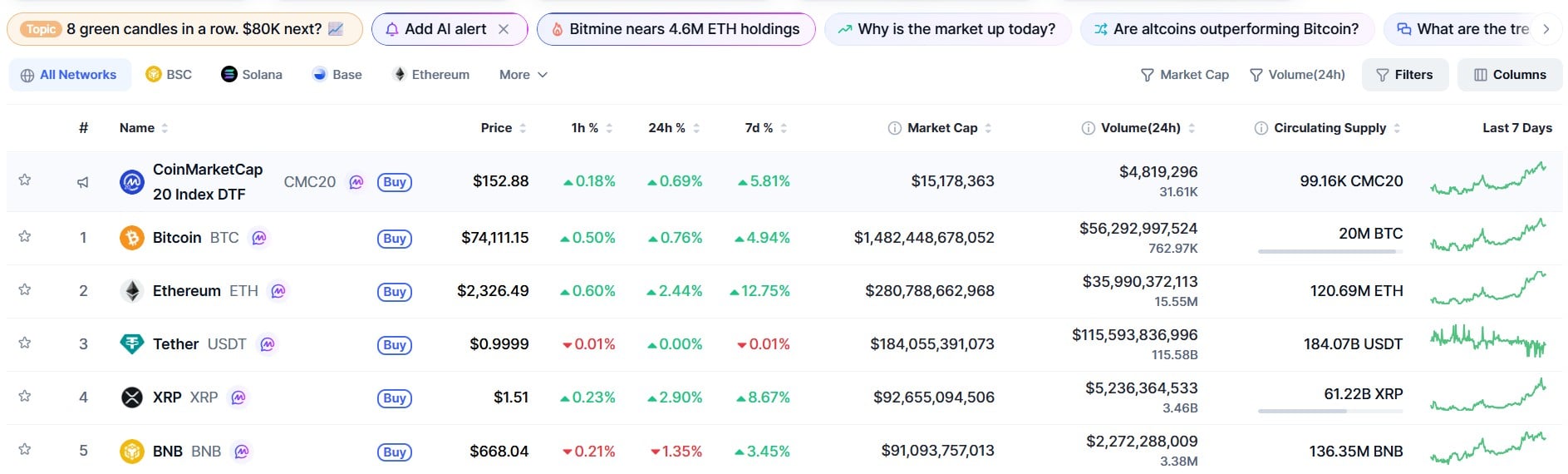
Task: Click the Tether logo icon
Action: tap(131, 343)
